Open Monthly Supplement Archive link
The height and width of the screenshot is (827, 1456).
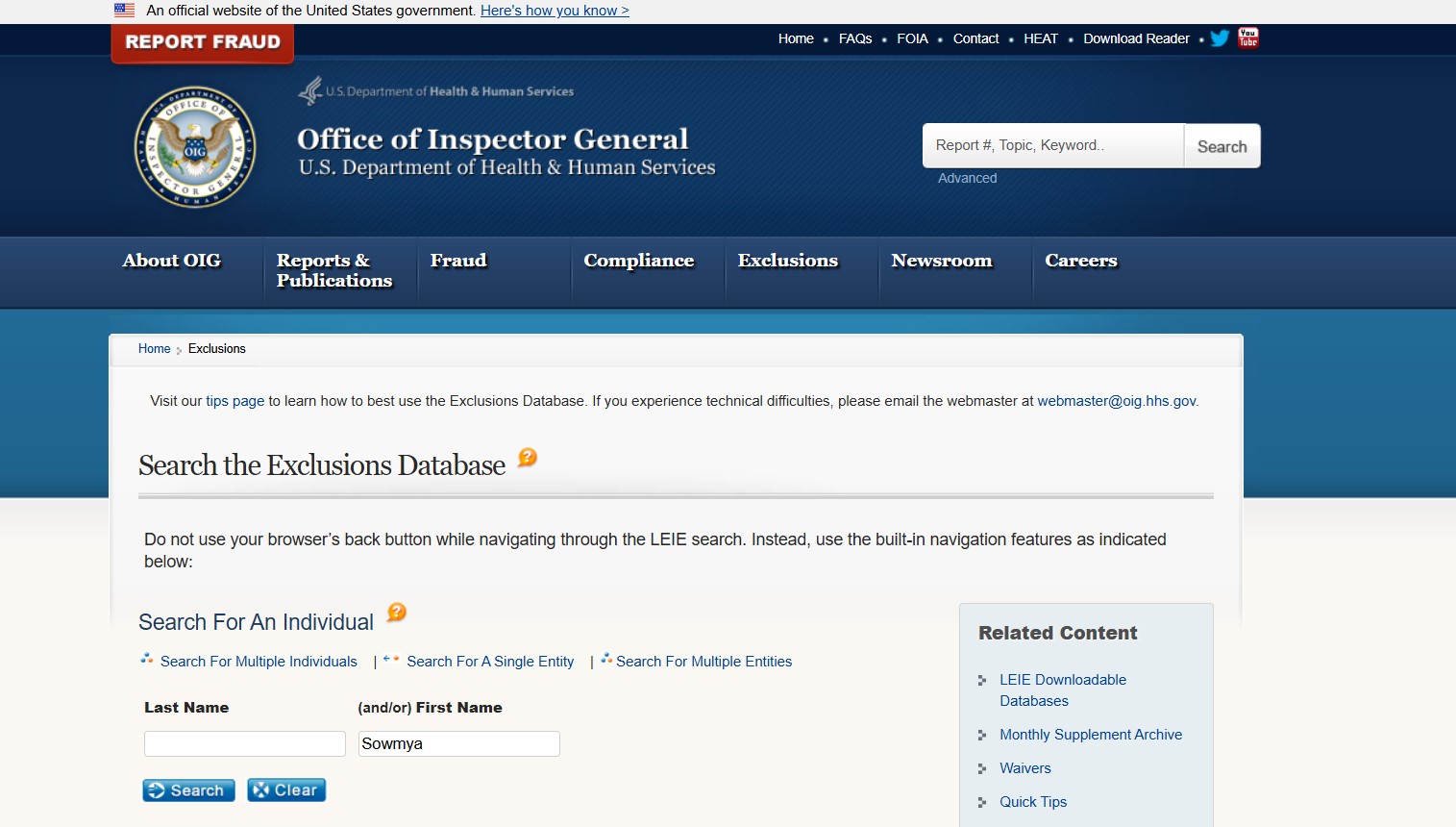(x=1091, y=735)
